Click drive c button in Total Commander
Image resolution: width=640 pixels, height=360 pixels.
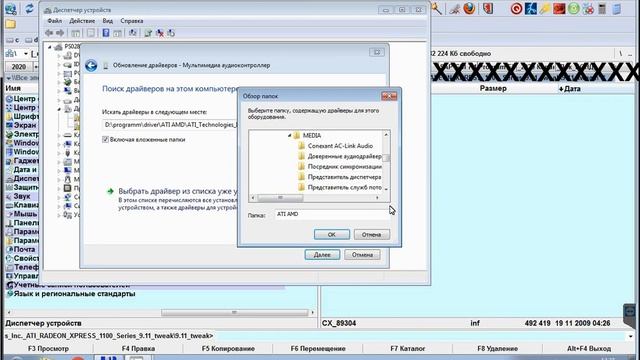13,40
